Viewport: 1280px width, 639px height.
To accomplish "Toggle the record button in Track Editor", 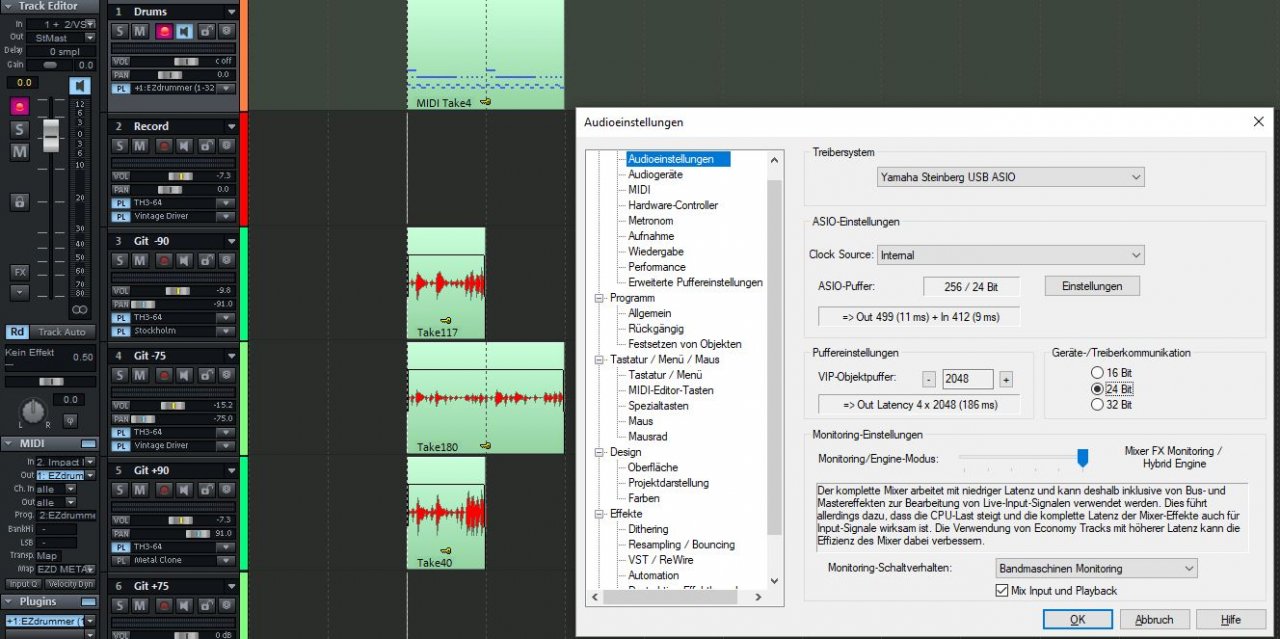I will point(19,106).
